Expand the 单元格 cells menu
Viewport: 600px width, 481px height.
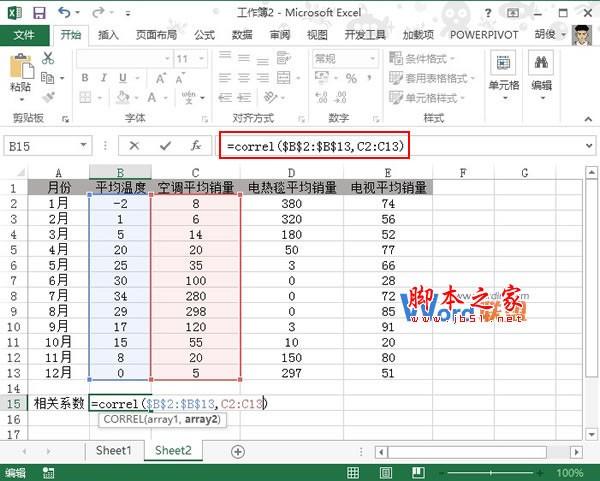[x=504, y=76]
